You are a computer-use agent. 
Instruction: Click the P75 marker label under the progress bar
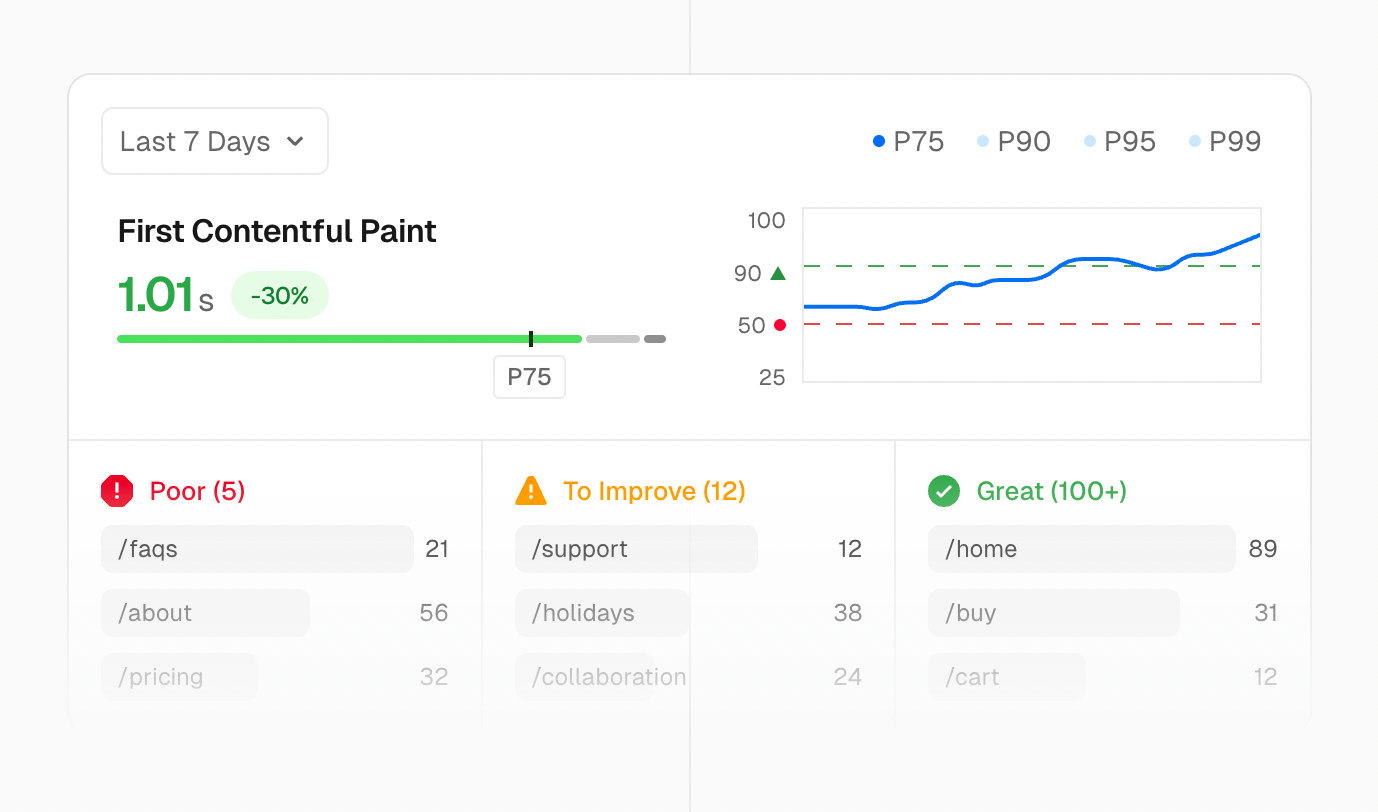529,377
